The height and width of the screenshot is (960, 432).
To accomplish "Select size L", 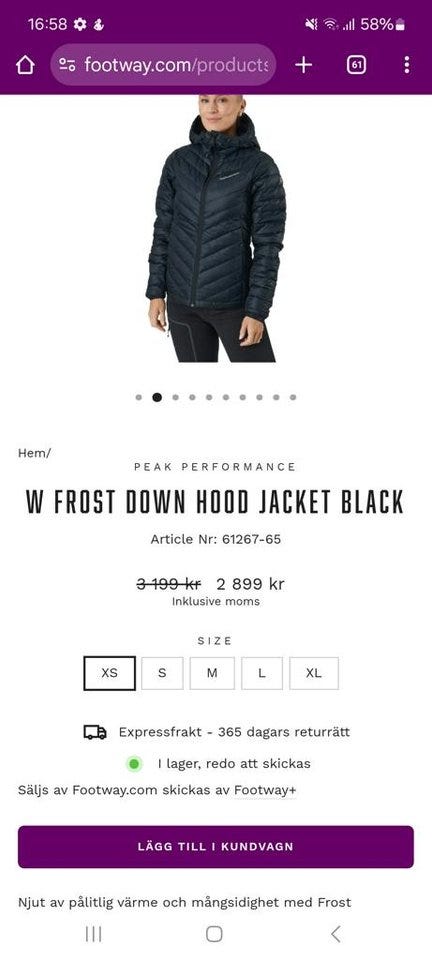I will coord(262,673).
